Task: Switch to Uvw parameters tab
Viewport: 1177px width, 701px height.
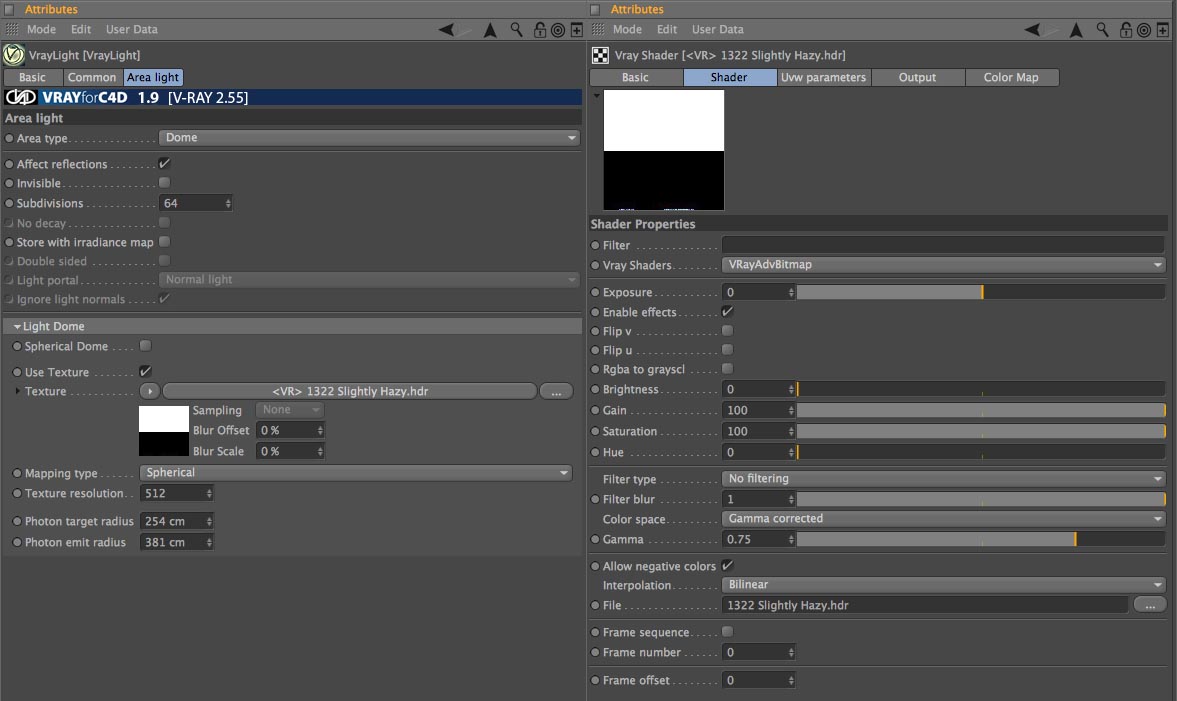Action: point(823,77)
